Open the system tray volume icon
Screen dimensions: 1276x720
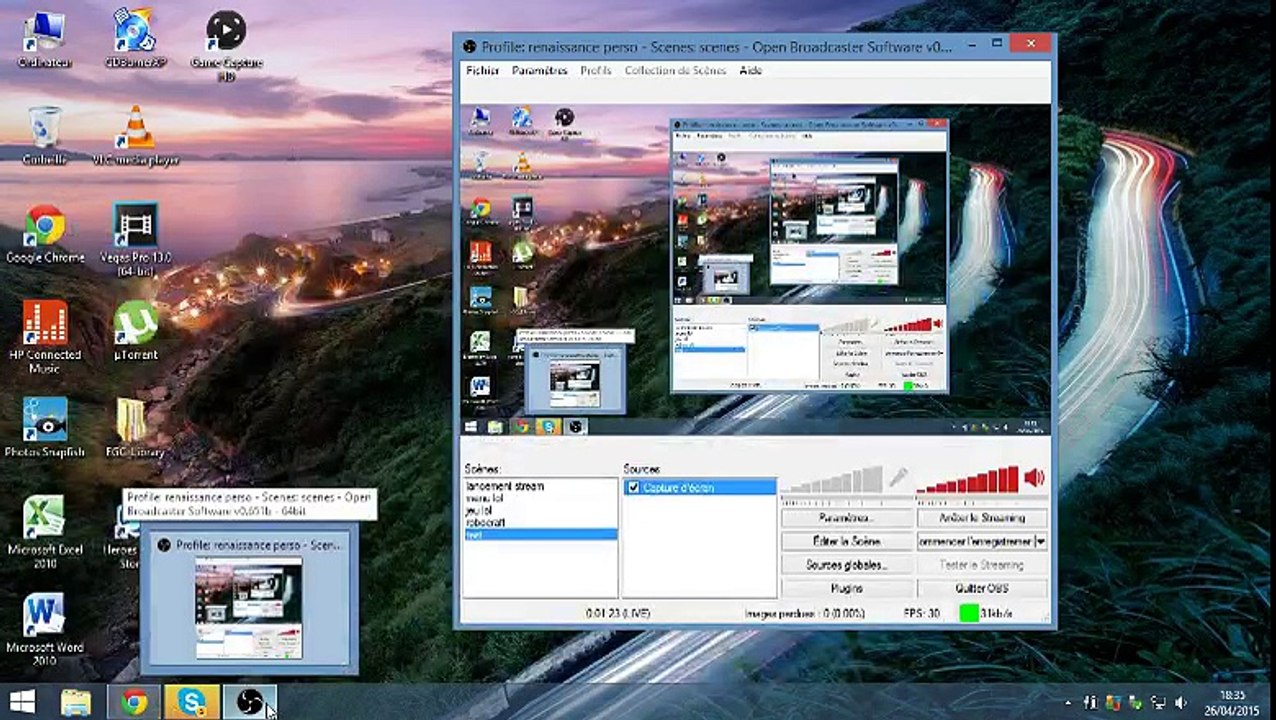click(x=1181, y=703)
